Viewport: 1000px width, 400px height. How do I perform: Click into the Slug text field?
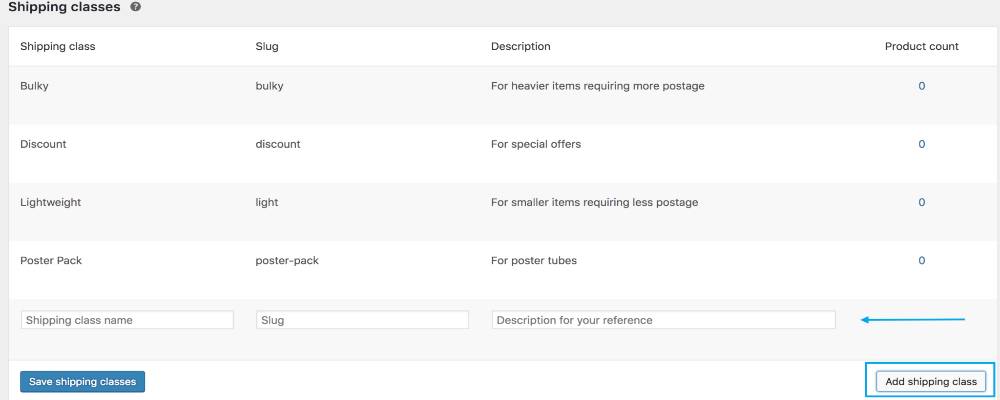click(x=362, y=320)
